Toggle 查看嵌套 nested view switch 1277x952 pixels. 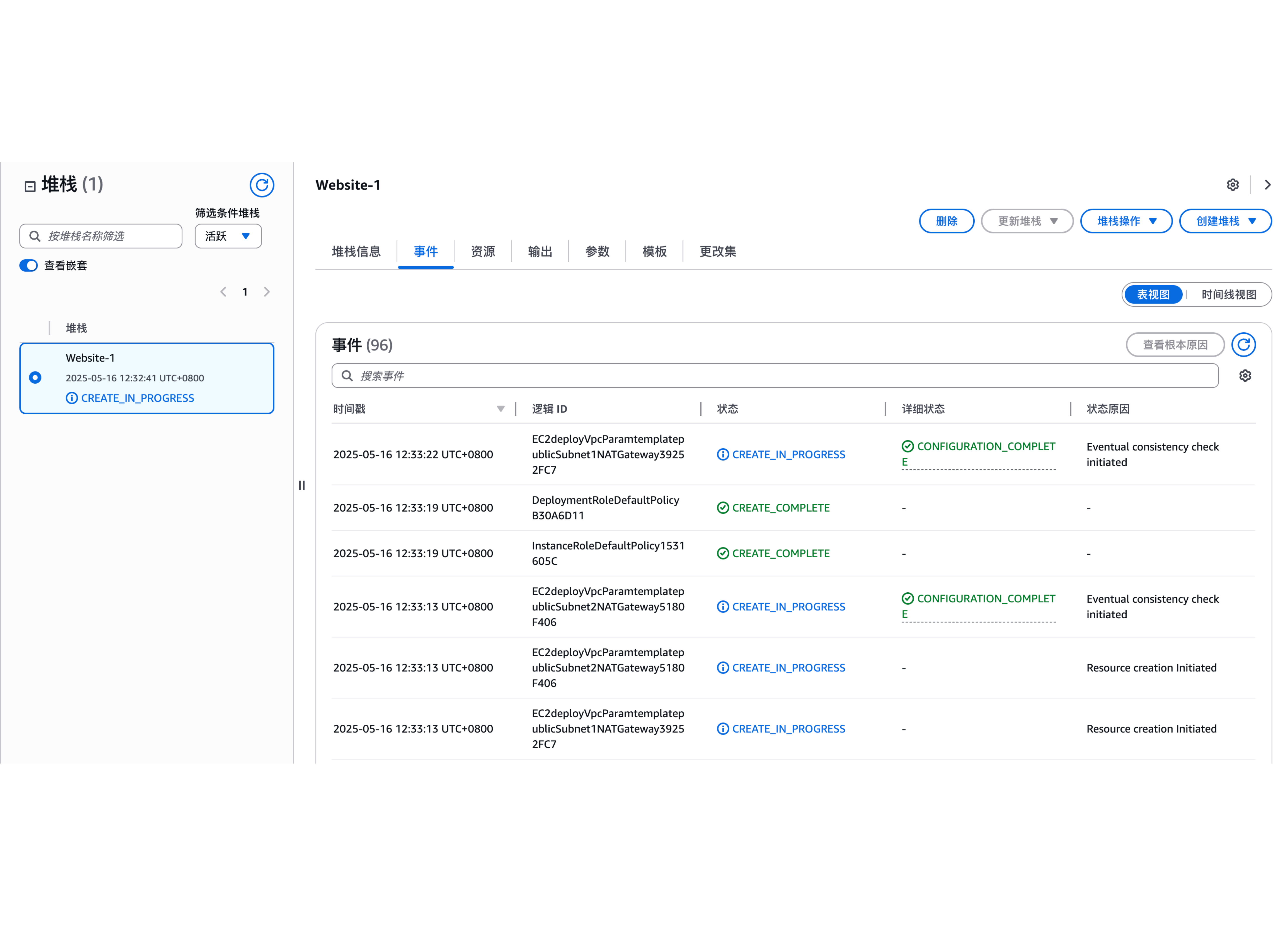pyautogui.click(x=28, y=266)
